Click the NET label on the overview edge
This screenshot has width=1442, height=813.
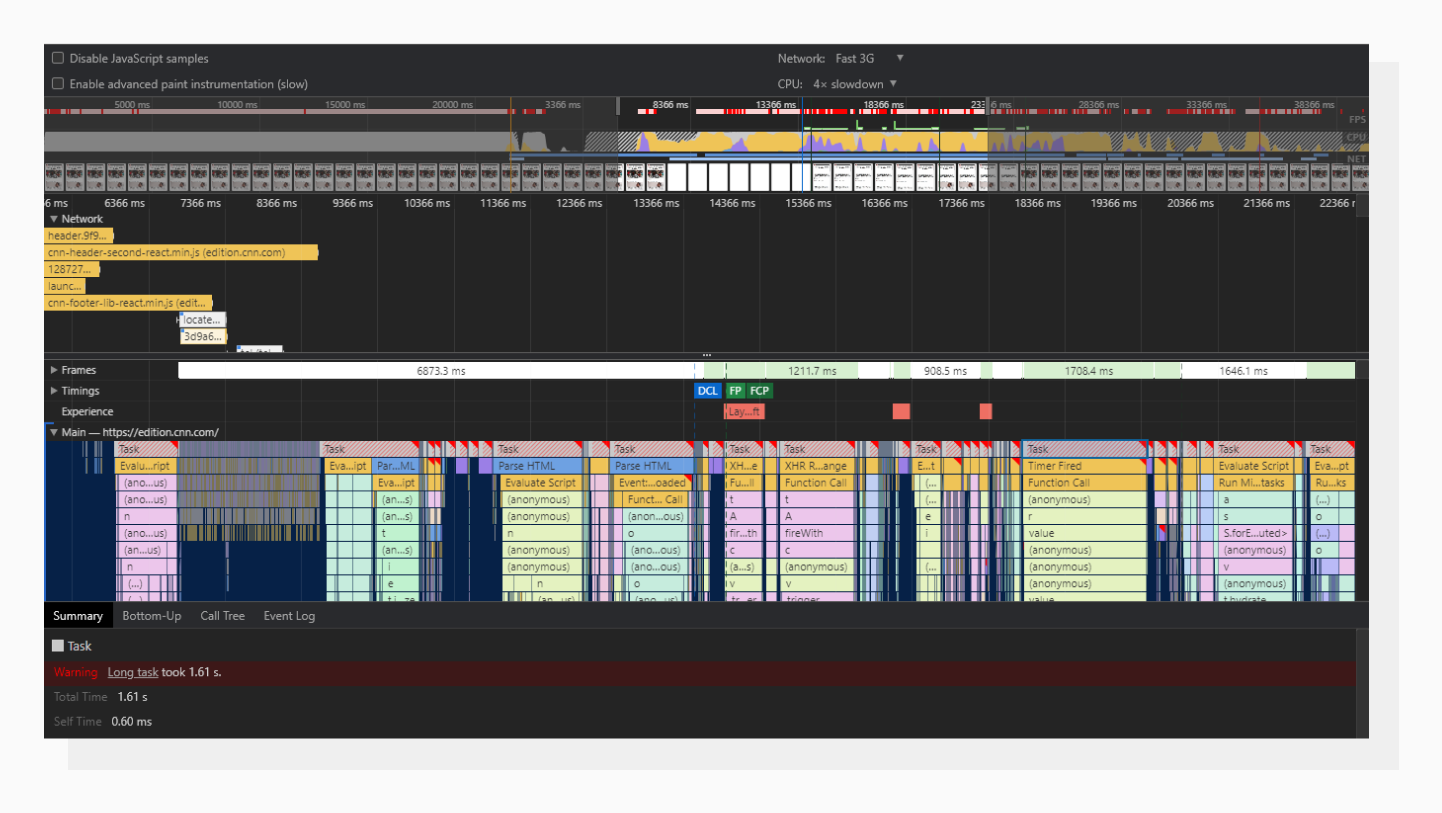coord(1356,158)
